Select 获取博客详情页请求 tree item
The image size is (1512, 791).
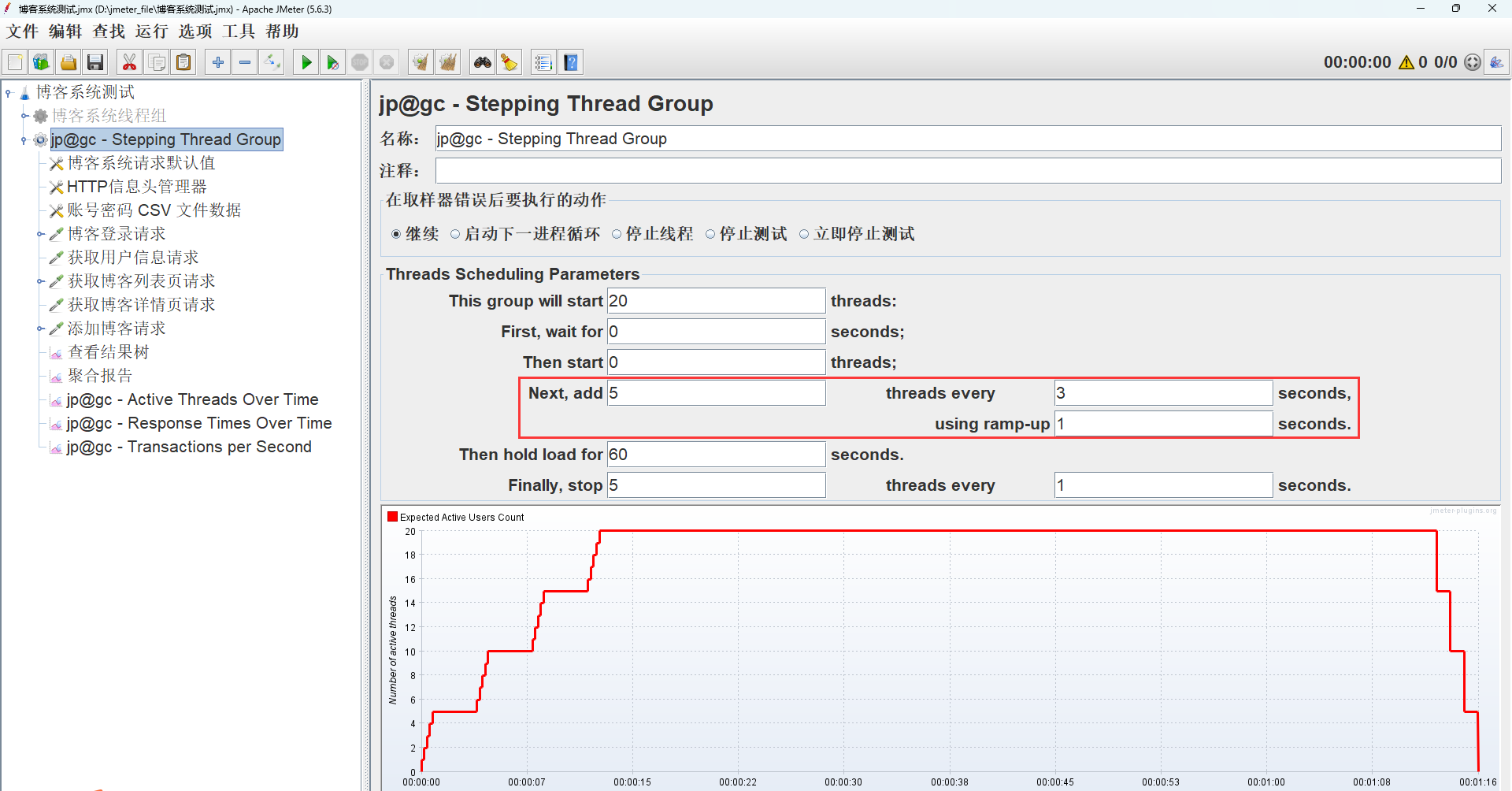point(141,305)
